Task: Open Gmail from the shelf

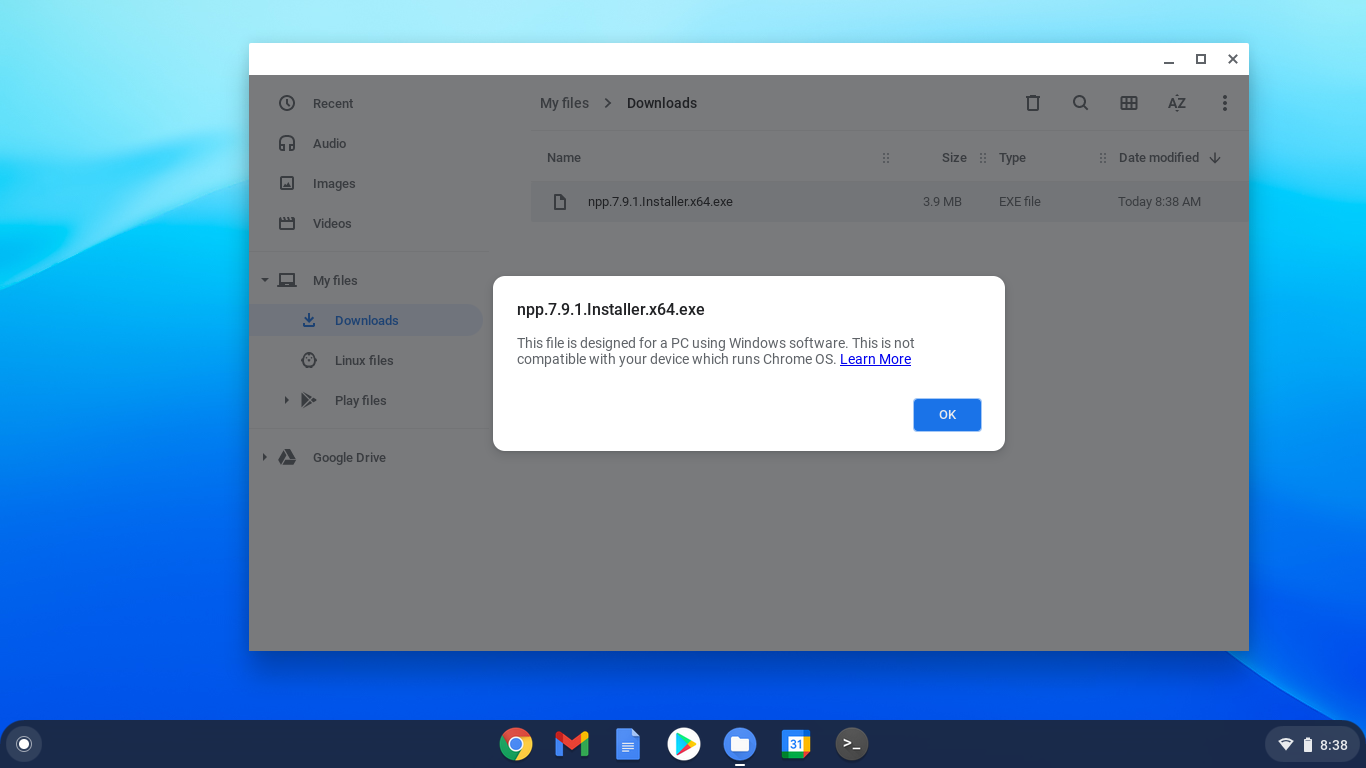Action: (x=572, y=744)
